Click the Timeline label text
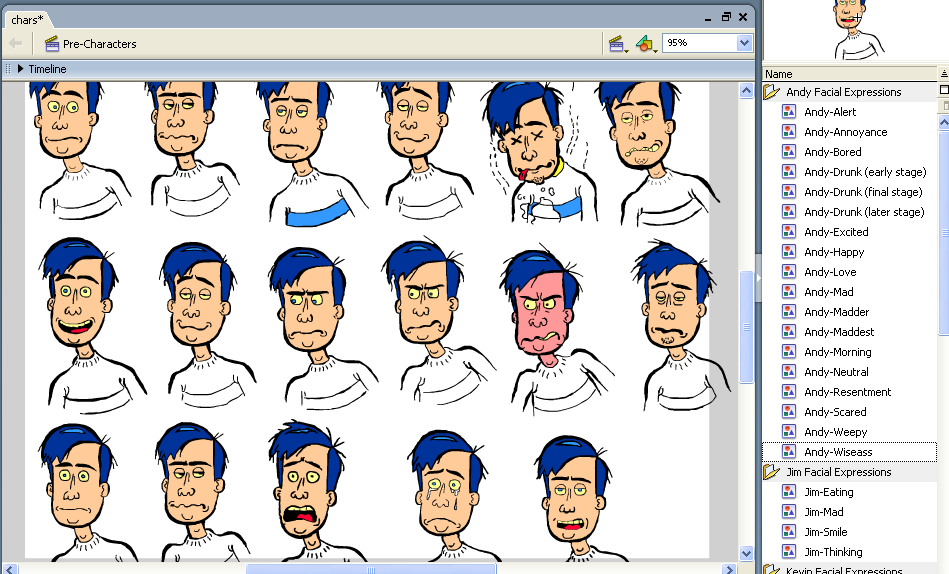The image size is (949, 574). (x=47, y=68)
